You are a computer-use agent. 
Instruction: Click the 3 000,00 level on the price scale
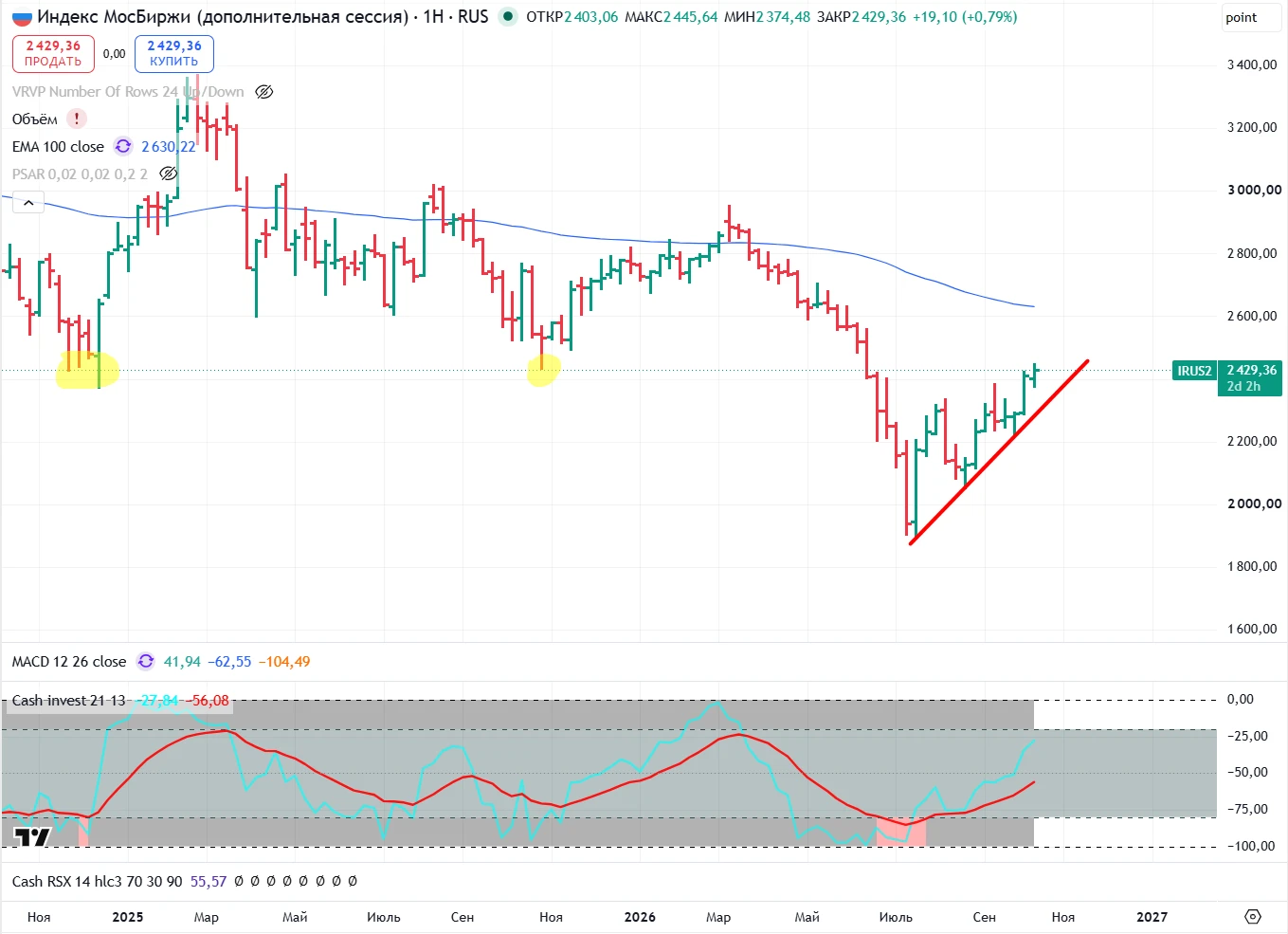tap(1254, 190)
